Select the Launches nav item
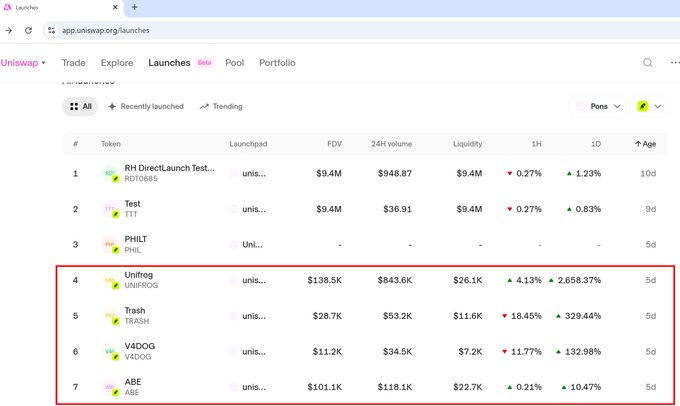Screen dimensions: 680x406 [x=169, y=63]
